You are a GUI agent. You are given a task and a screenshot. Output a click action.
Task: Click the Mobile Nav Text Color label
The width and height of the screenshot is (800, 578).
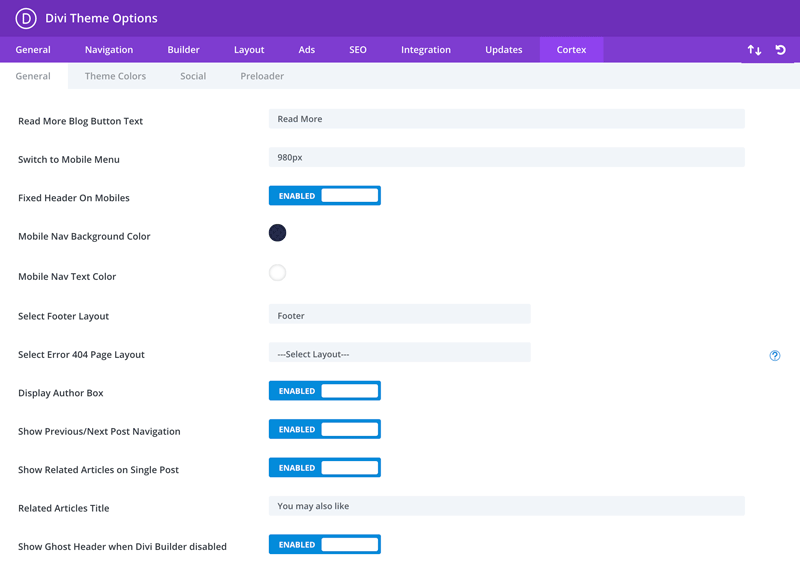point(67,277)
